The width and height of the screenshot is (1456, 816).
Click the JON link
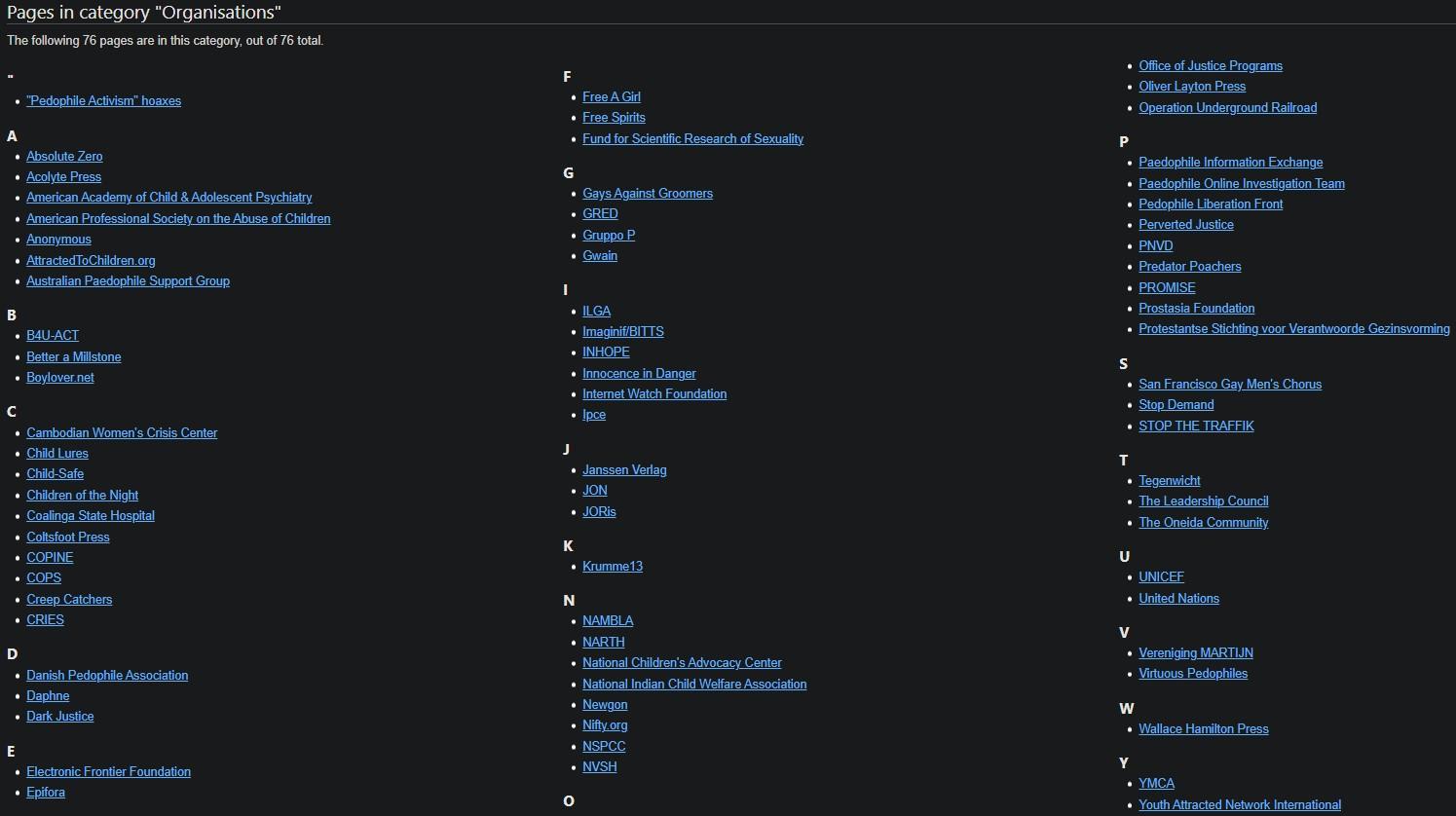pos(595,490)
